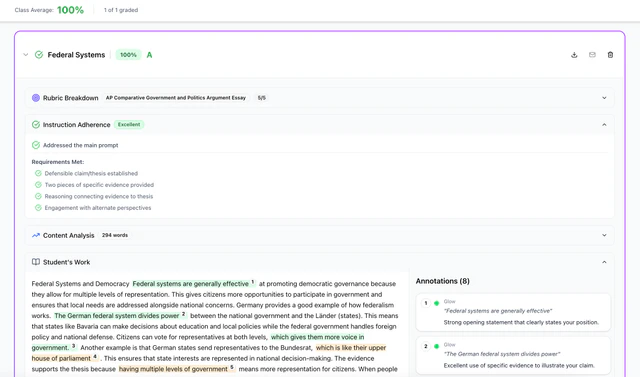Click the purple Rubric Breakdown icon
This screenshot has height=377, width=640.
coord(36,98)
